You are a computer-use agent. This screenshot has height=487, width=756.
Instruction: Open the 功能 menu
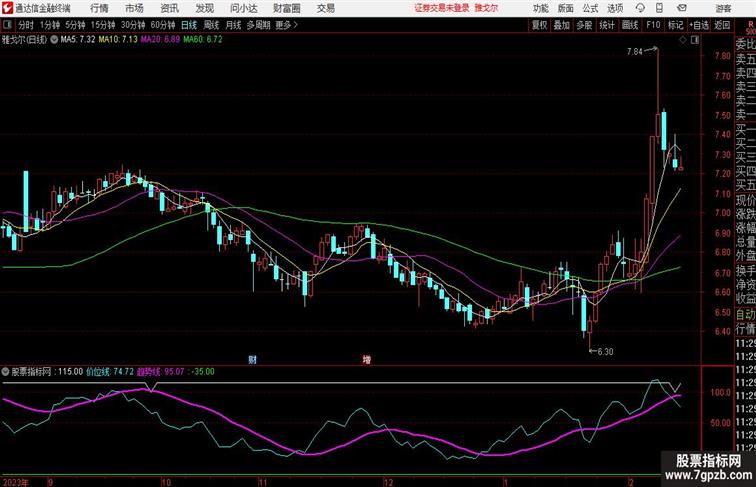coord(540,8)
